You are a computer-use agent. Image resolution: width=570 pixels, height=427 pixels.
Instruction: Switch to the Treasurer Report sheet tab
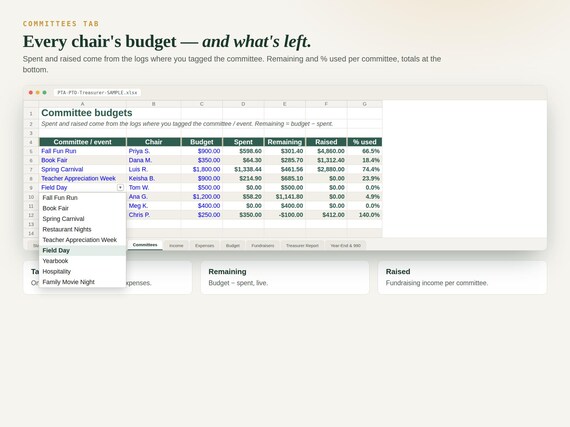pyautogui.click(x=302, y=246)
